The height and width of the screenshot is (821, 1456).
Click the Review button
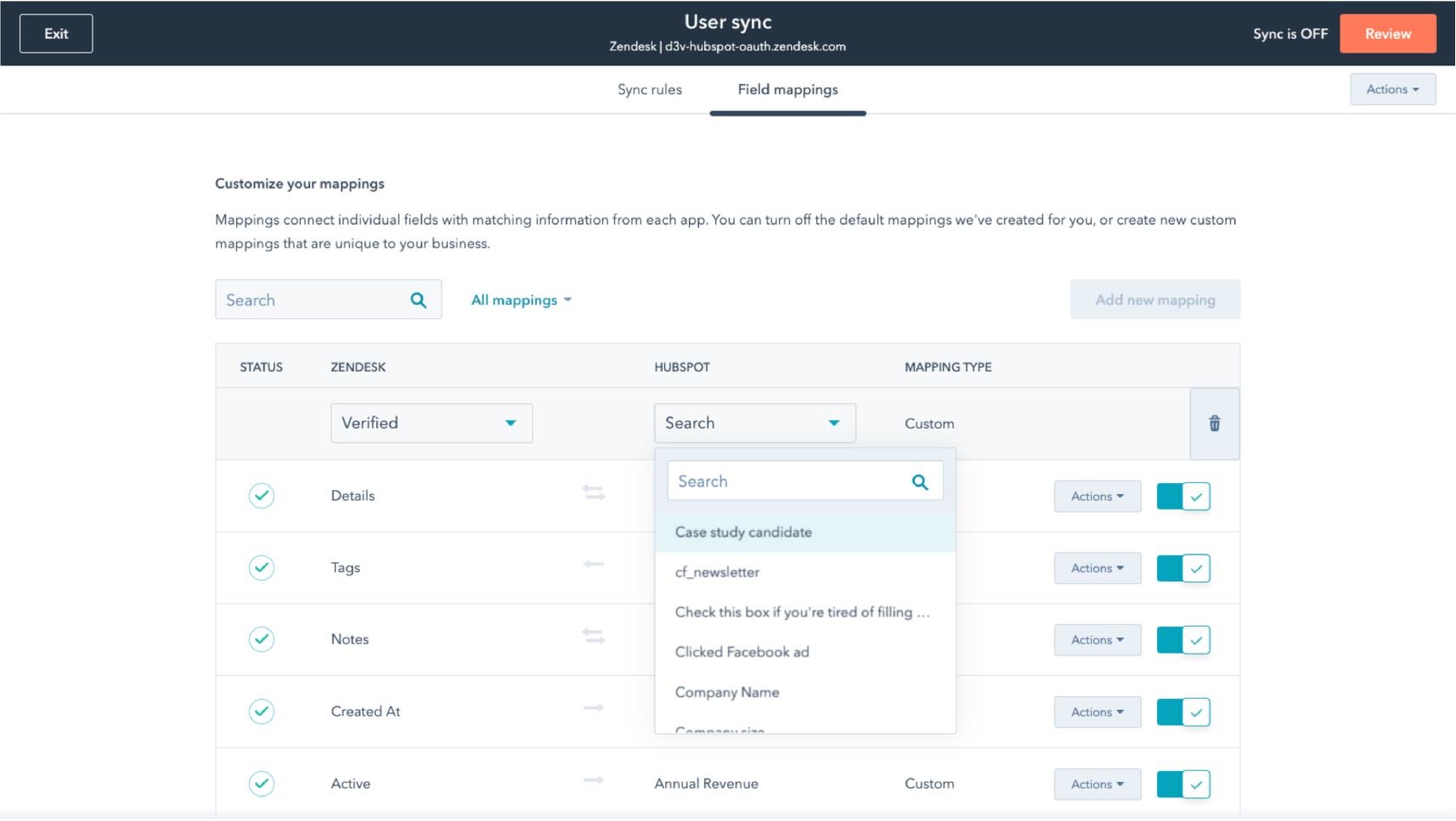[1386, 33]
